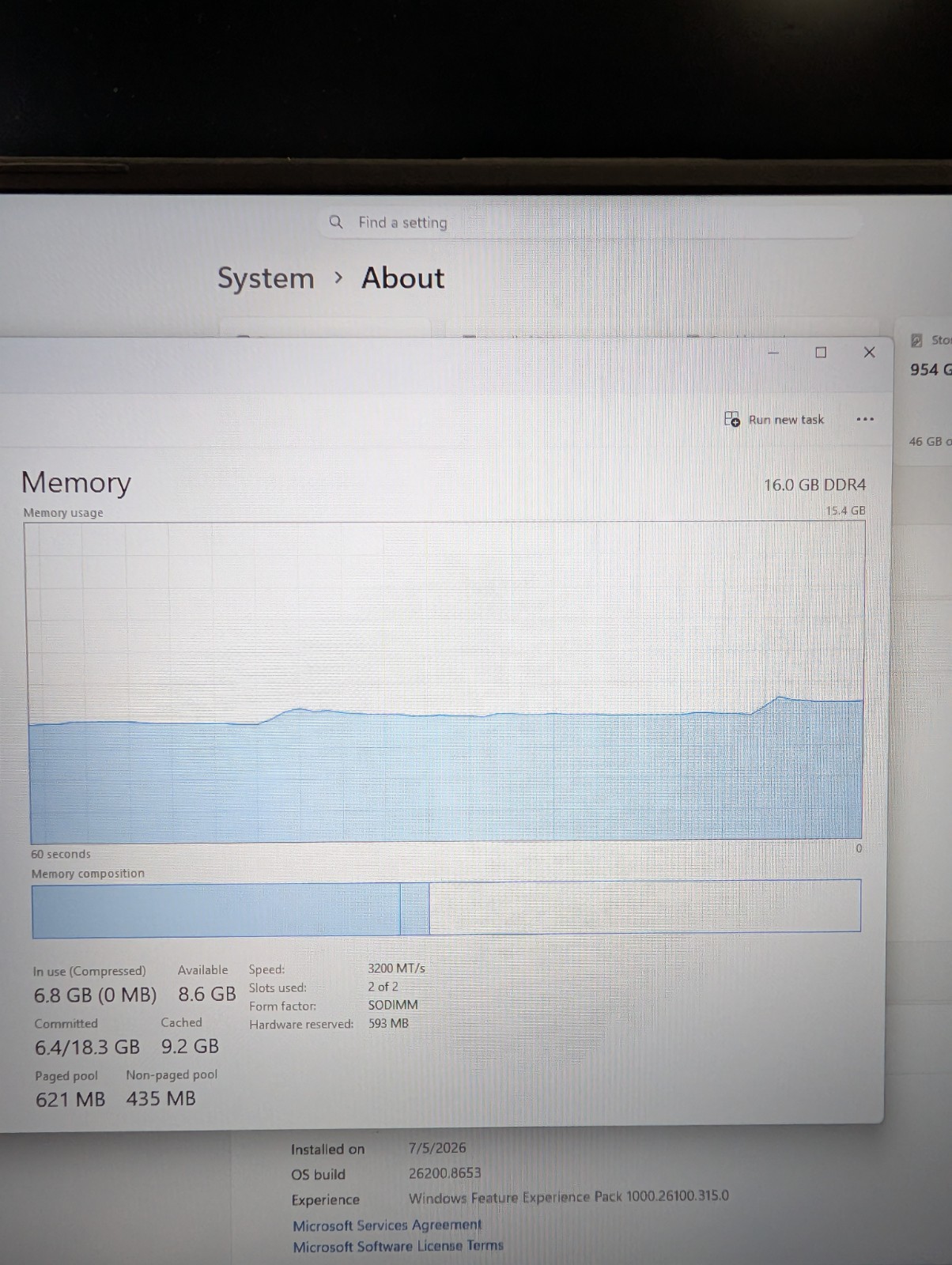This screenshot has width=952, height=1265.
Task: Click the Non-paged pool value 435 MB
Action: (x=161, y=1098)
